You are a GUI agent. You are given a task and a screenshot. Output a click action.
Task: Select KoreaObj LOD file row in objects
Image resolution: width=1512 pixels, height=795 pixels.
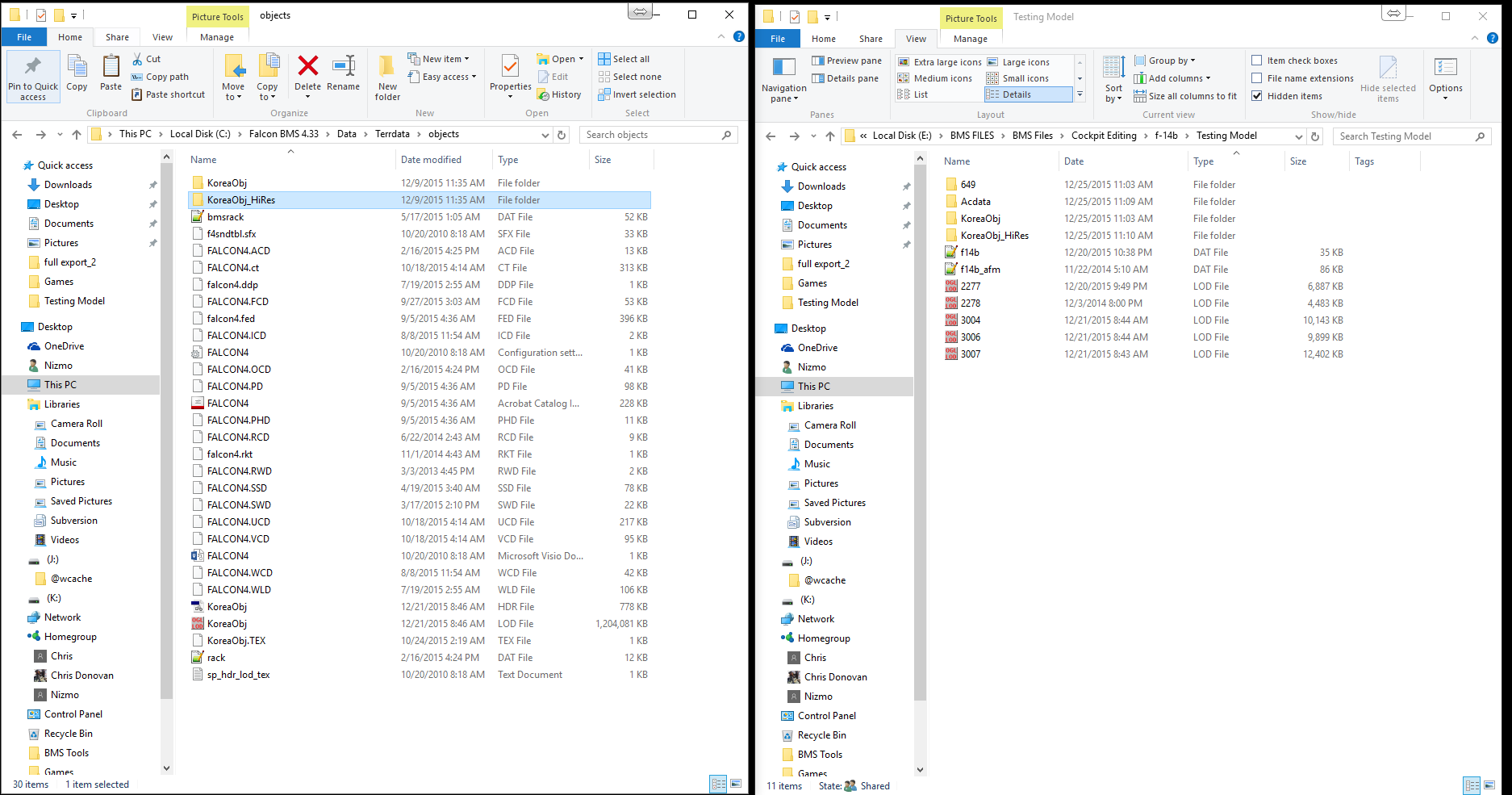point(420,624)
